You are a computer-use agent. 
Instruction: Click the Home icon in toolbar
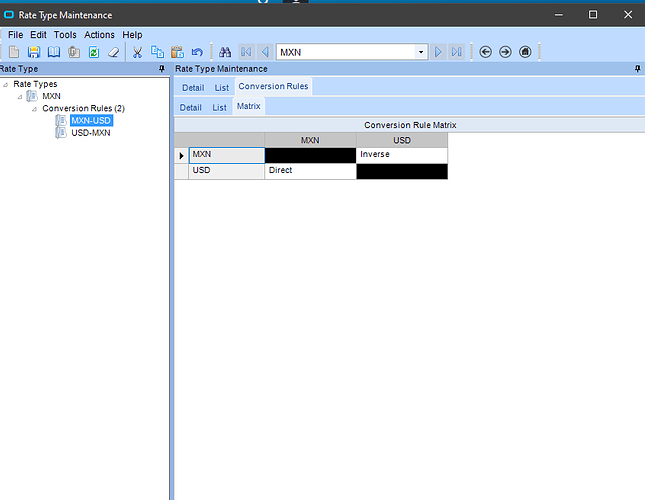tap(525, 52)
